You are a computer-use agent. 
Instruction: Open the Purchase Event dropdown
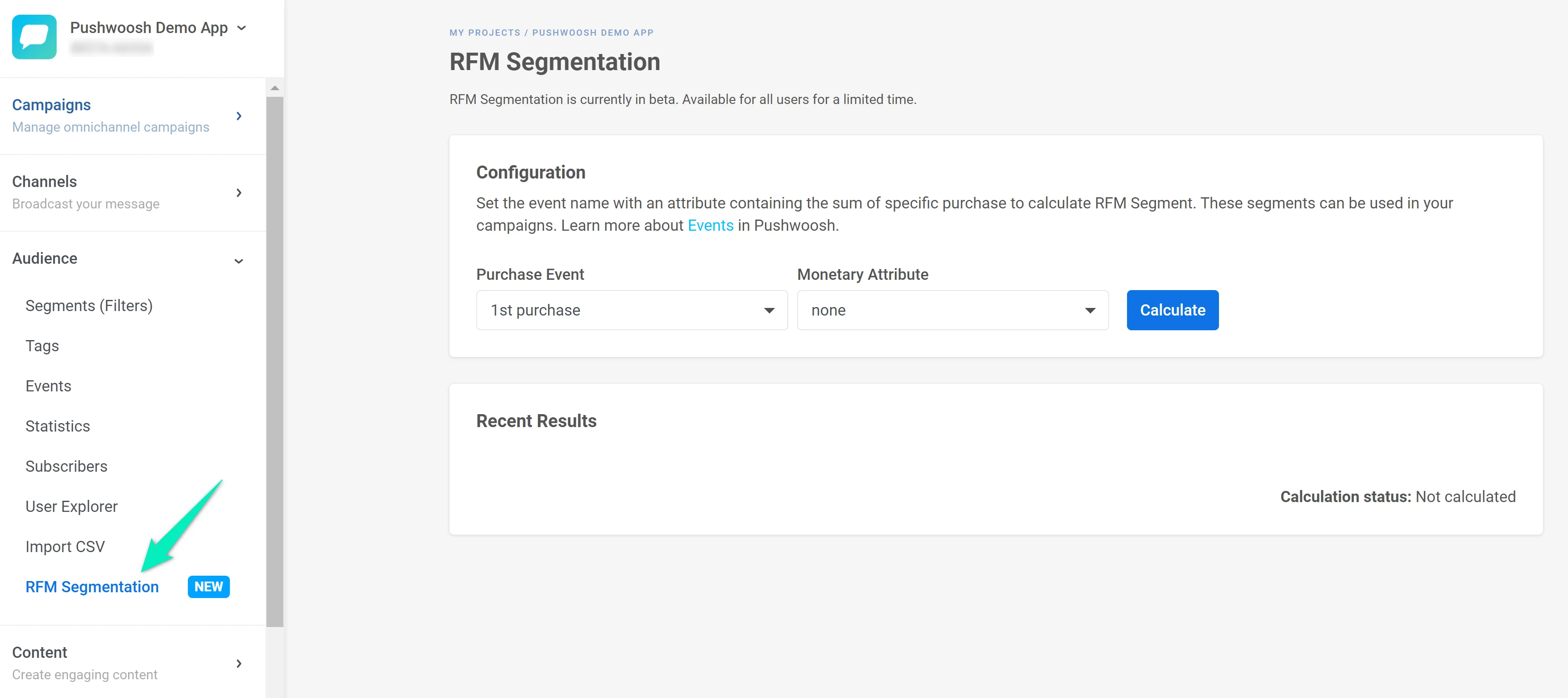(632, 310)
